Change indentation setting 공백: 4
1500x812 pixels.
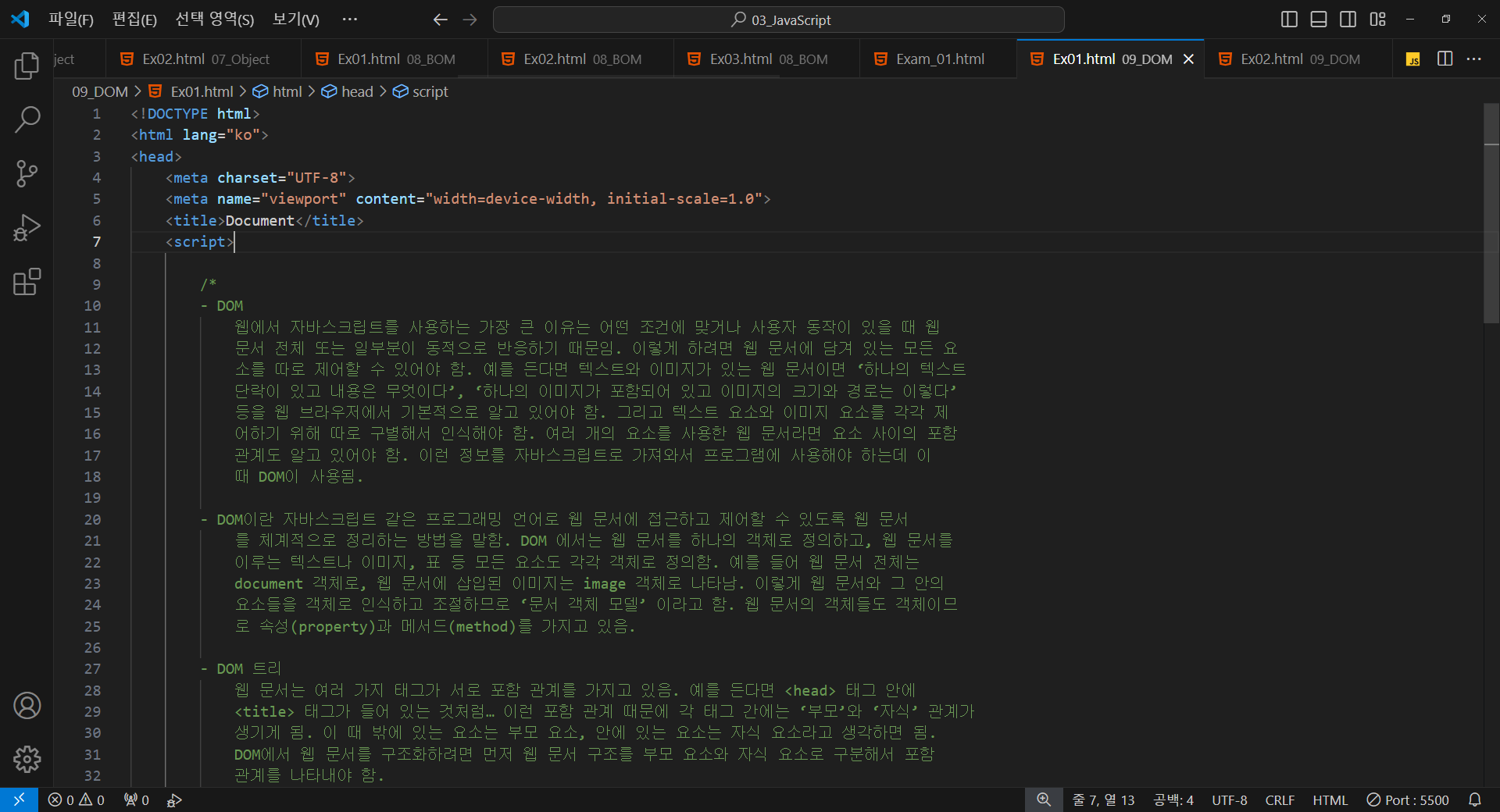pos(1173,800)
